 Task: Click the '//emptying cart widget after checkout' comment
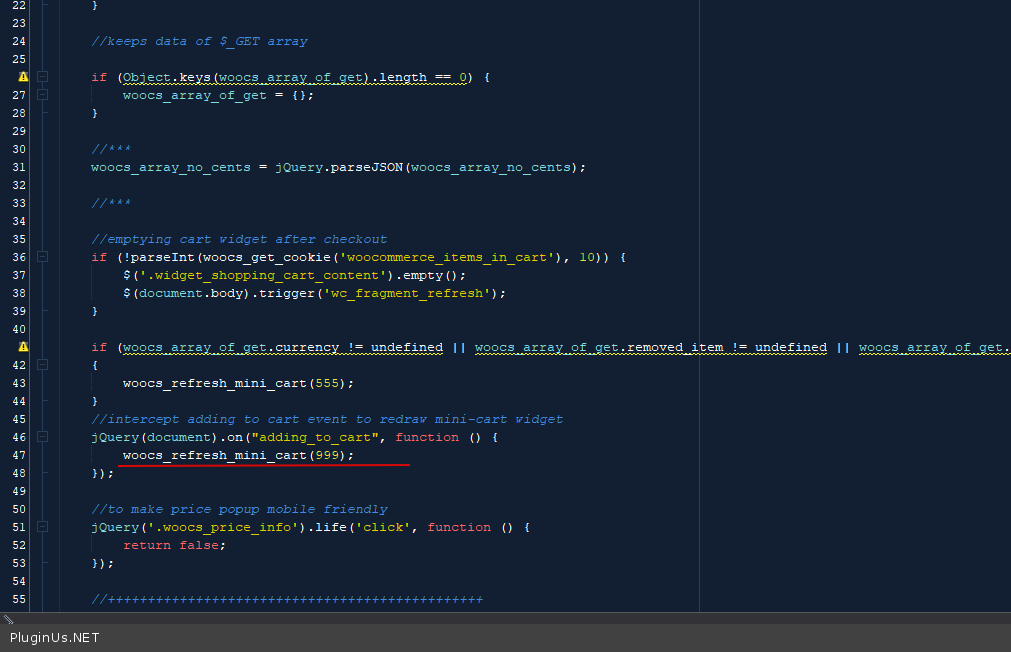pyautogui.click(x=238, y=239)
